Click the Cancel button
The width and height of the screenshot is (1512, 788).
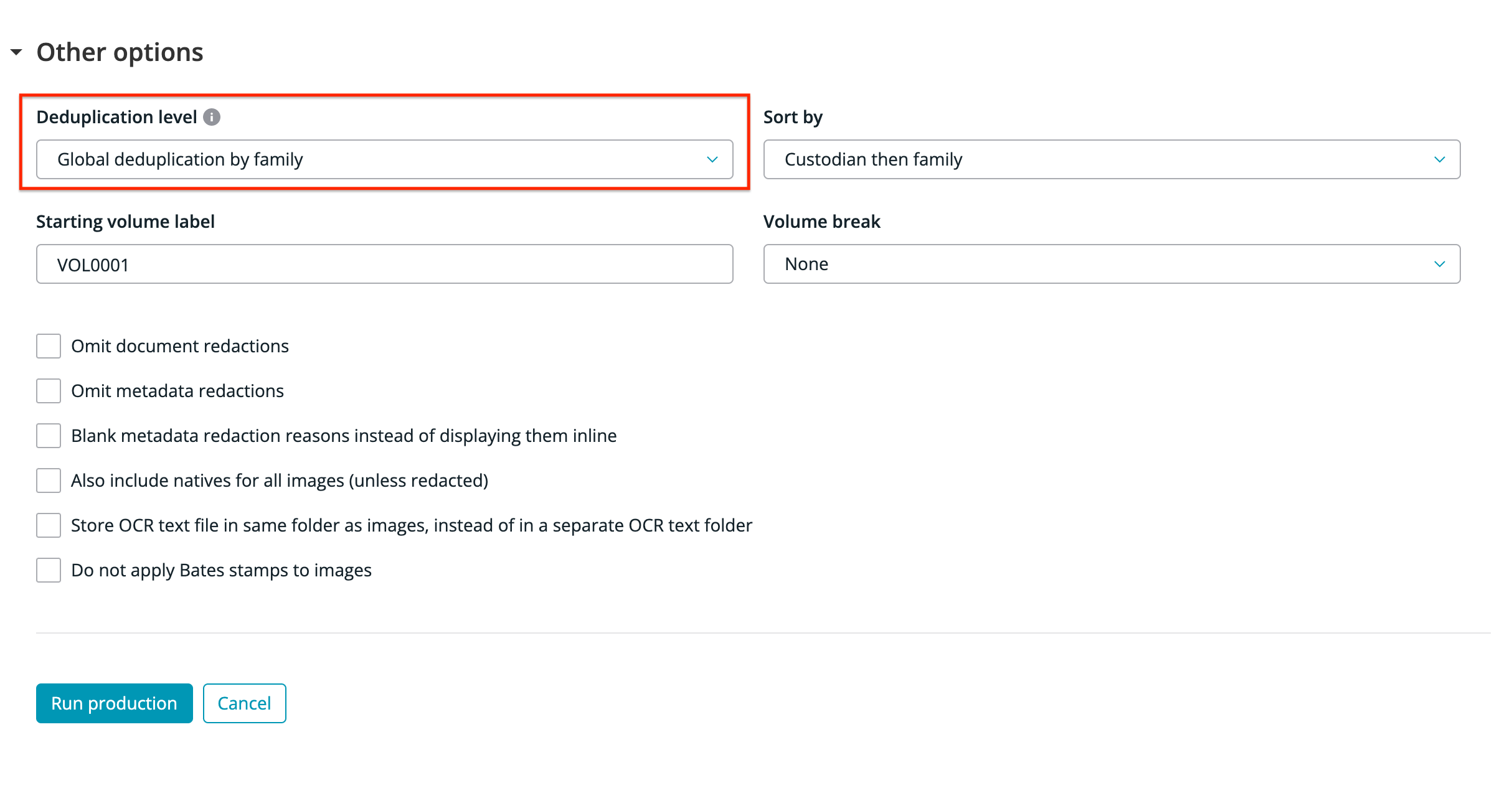coord(245,703)
